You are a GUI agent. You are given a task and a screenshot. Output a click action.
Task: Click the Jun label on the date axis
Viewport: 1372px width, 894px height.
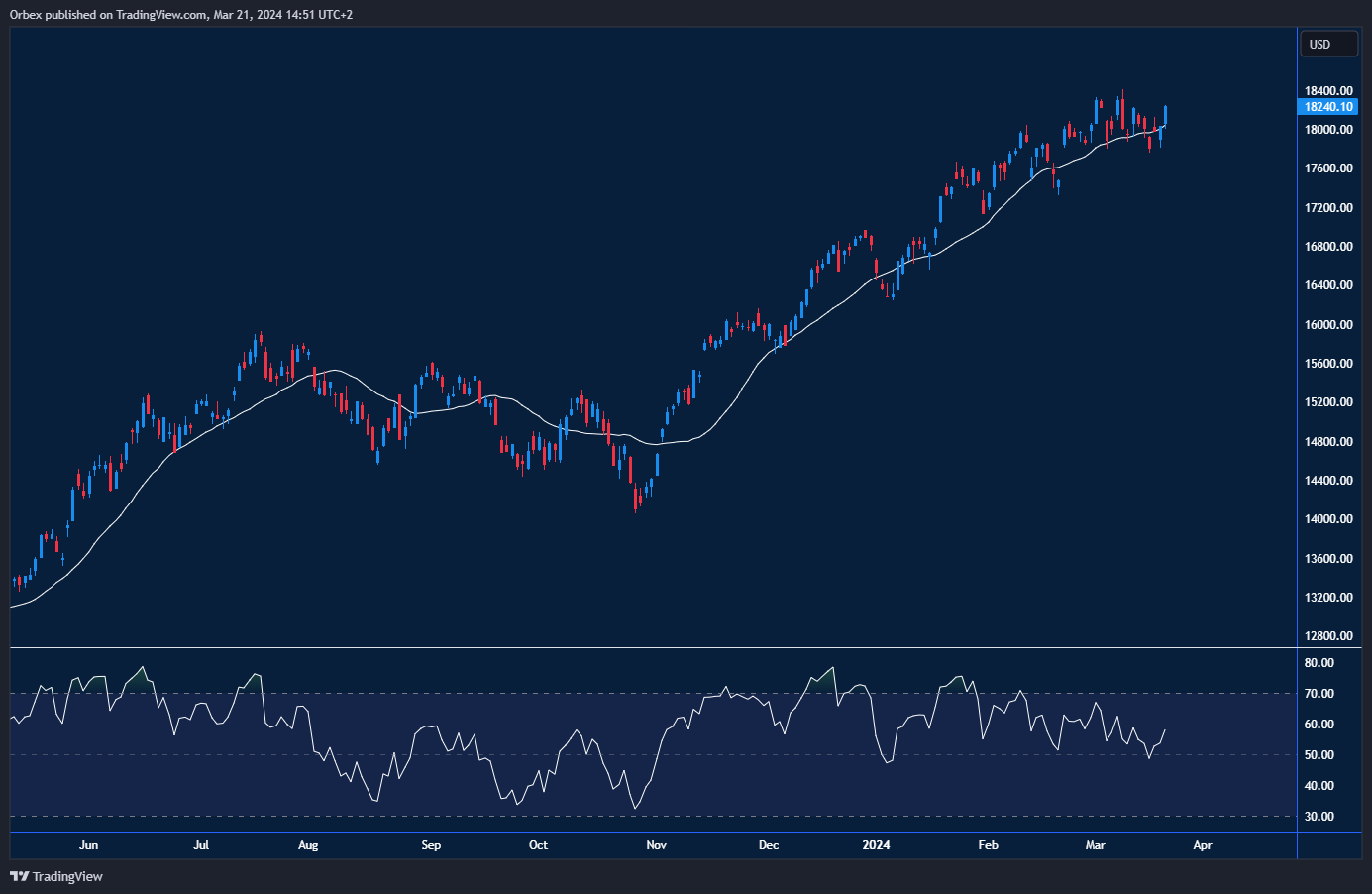[89, 845]
